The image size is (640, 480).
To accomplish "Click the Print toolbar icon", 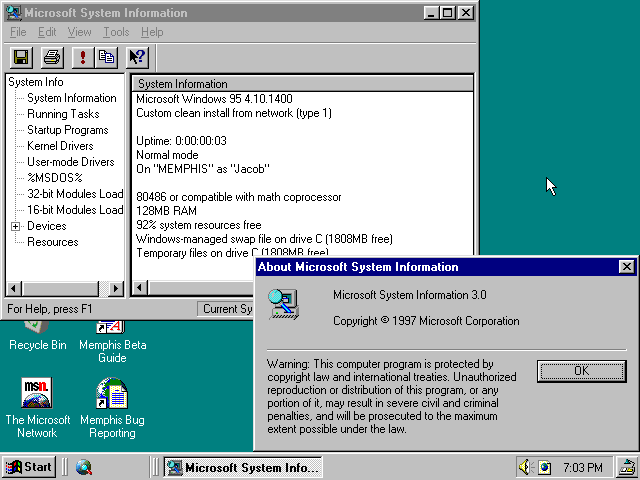I will [x=52, y=57].
